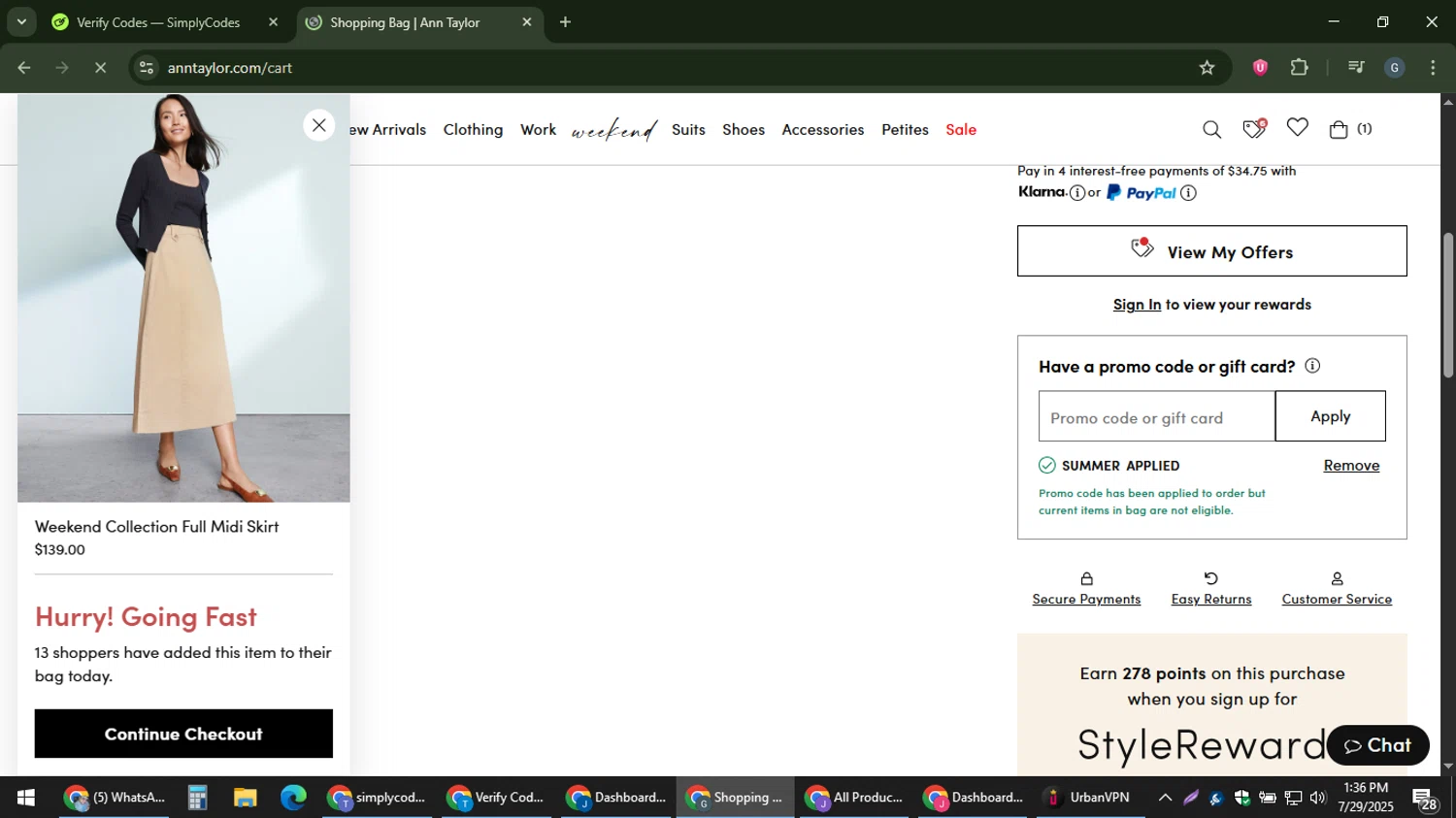Click the address bar URL
The height and width of the screenshot is (818, 1456).
point(230,68)
